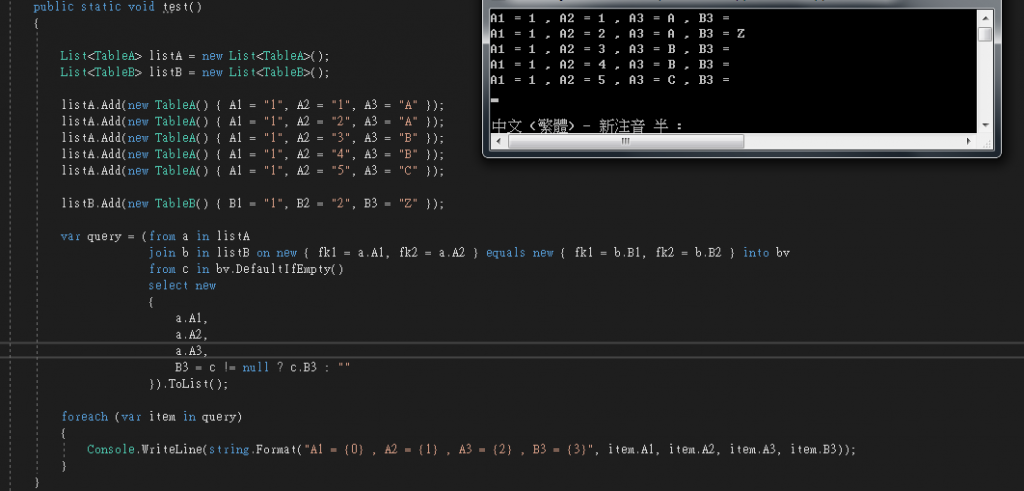
Task: Place cursor on the public static void test() line
Action: point(118,7)
